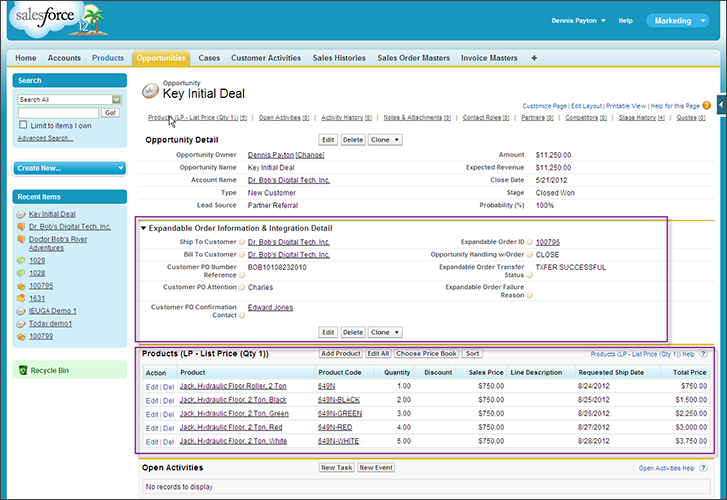The width and height of the screenshot is (727, 500).
Task: Open product code 649N-GREEN link
Action: pos(340,413)
